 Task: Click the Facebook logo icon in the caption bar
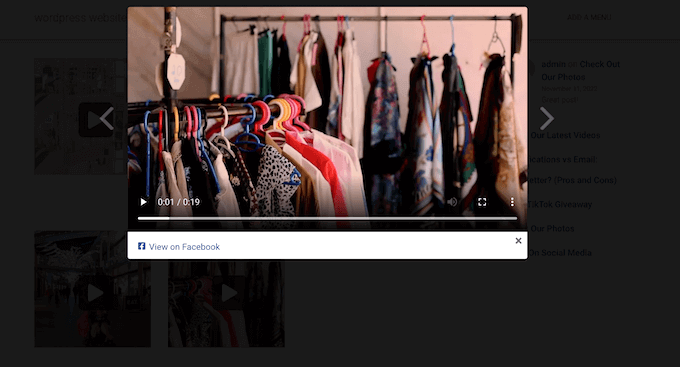click(141, 246)
